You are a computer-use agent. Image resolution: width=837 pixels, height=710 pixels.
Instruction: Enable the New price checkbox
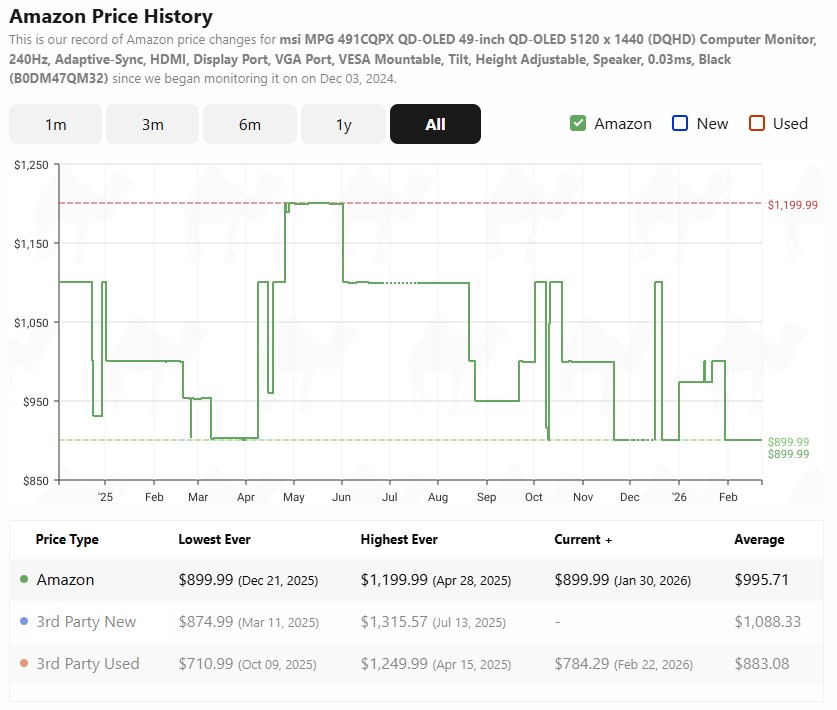click(x=680, y=123)
